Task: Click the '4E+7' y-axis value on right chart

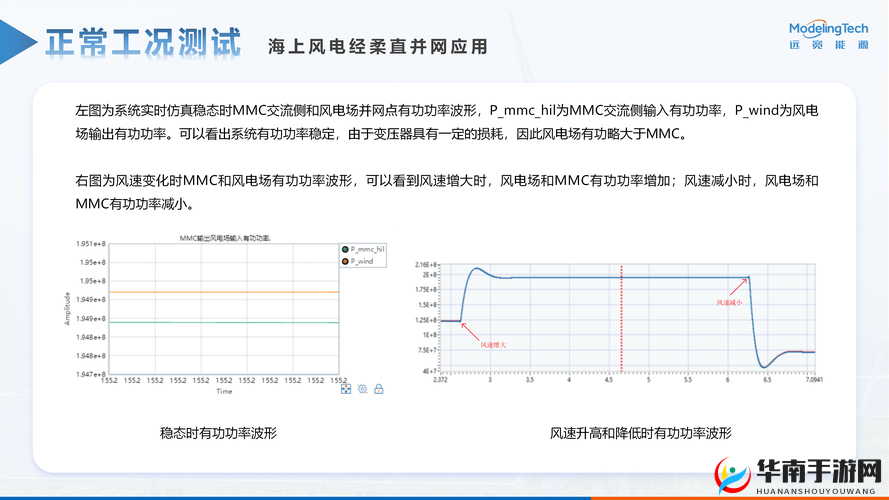Action: pyautogui.click(x=429, y=371)
